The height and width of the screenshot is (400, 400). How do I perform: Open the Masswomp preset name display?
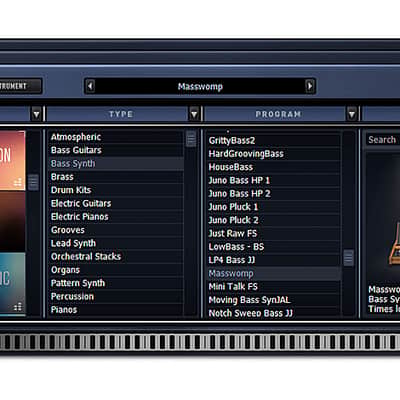point(200,87)
